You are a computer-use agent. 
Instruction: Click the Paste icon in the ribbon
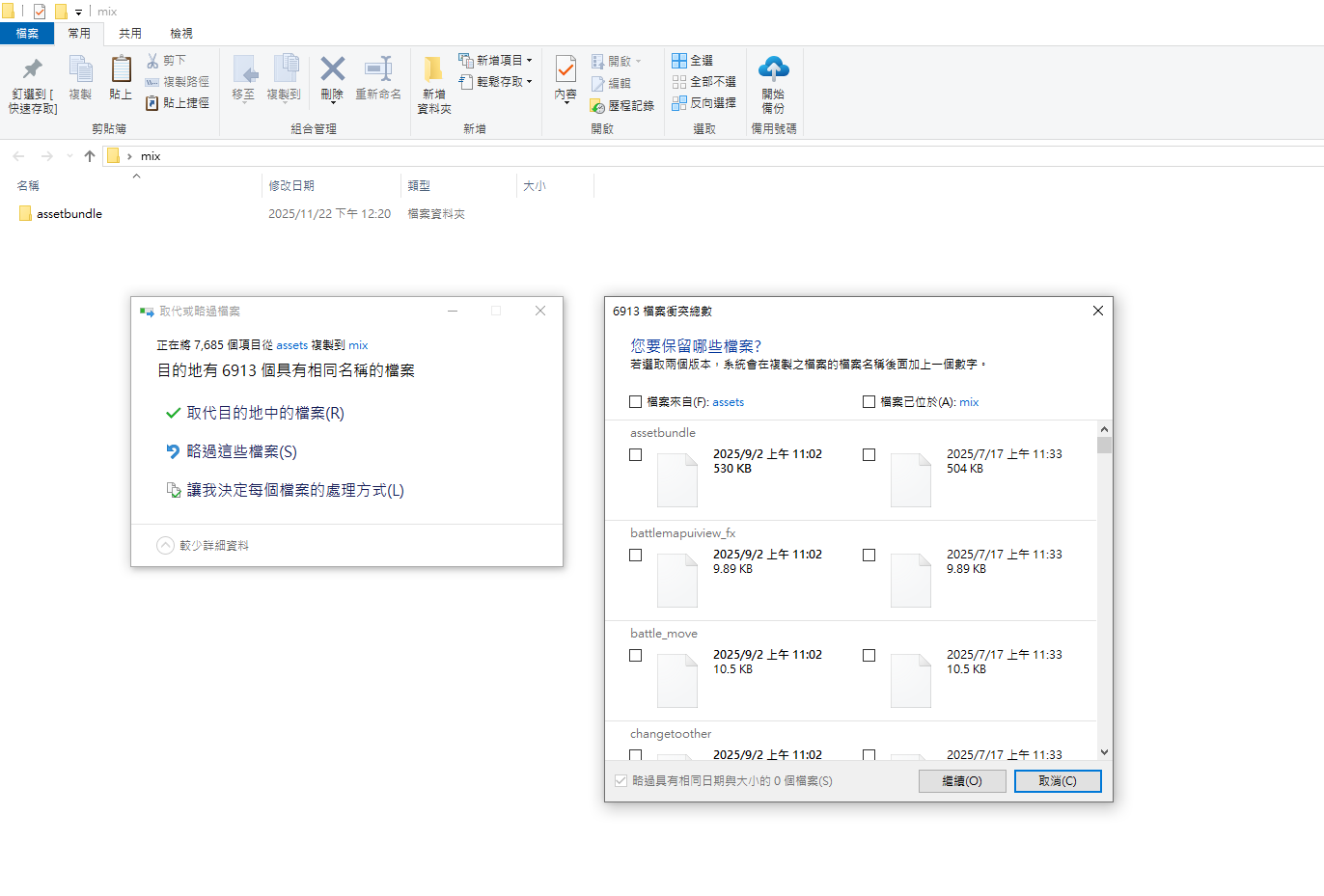pos(121,69)
